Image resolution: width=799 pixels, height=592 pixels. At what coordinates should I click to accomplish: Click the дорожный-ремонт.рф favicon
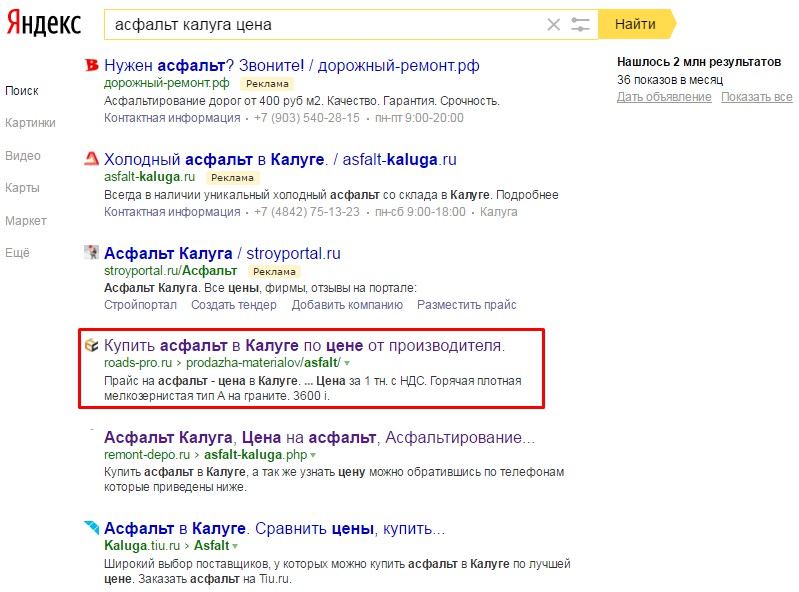(x=91, y=65)
